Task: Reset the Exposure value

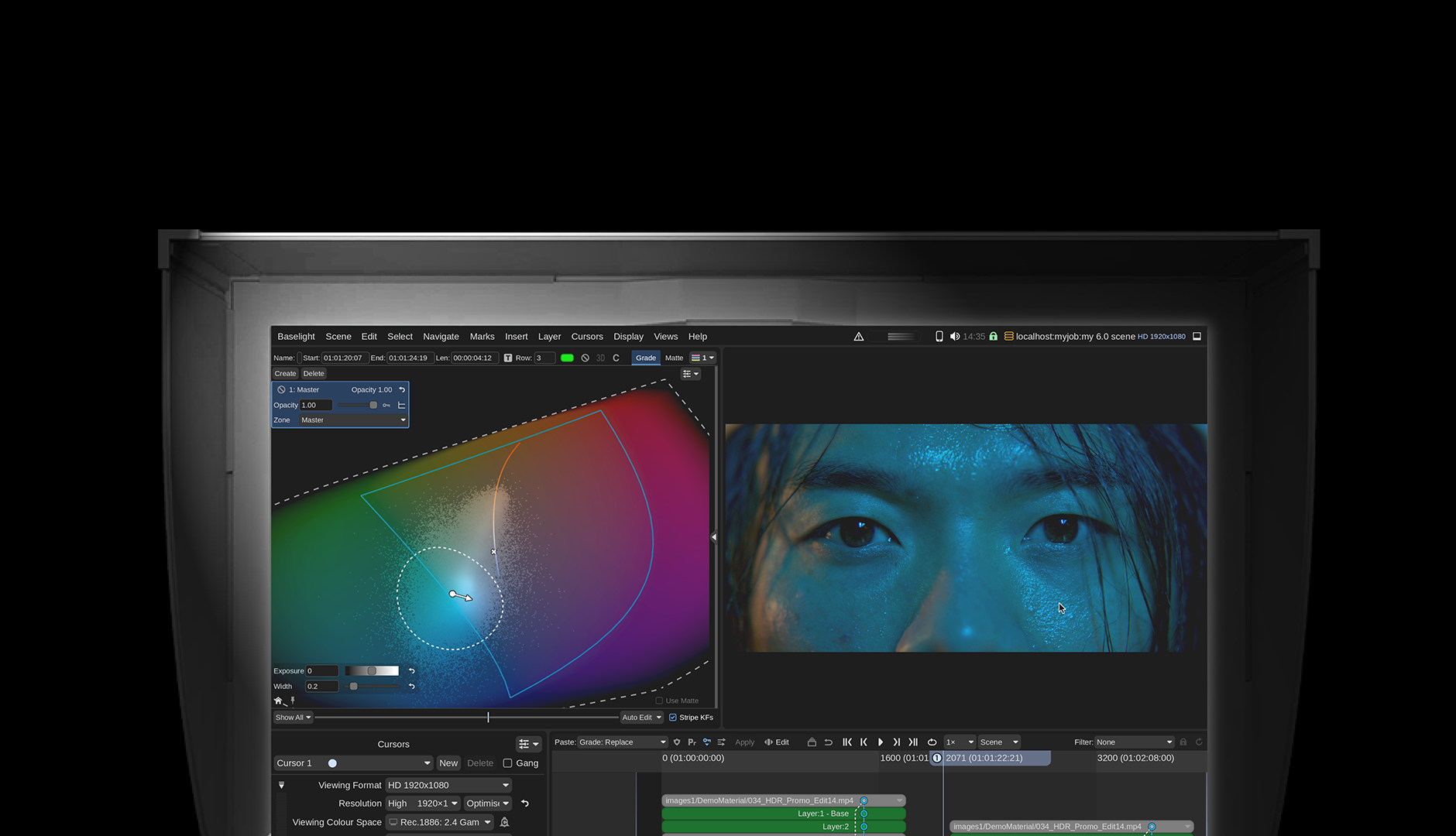Action: click(412, 671)
